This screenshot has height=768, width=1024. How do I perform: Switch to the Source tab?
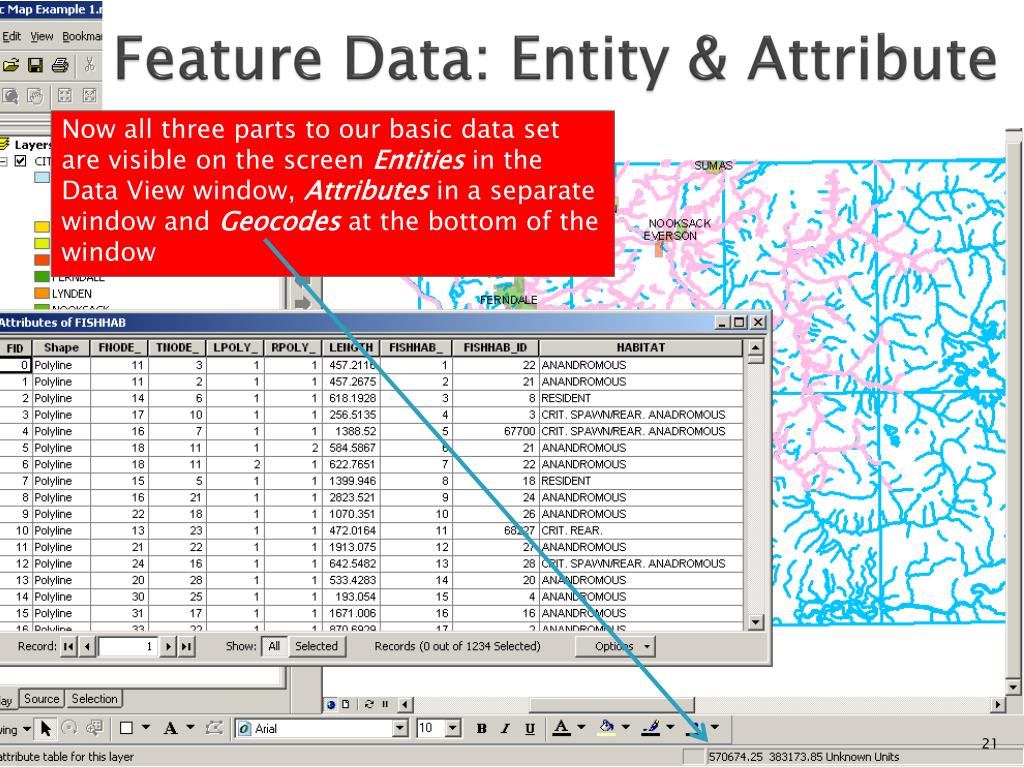42,699
